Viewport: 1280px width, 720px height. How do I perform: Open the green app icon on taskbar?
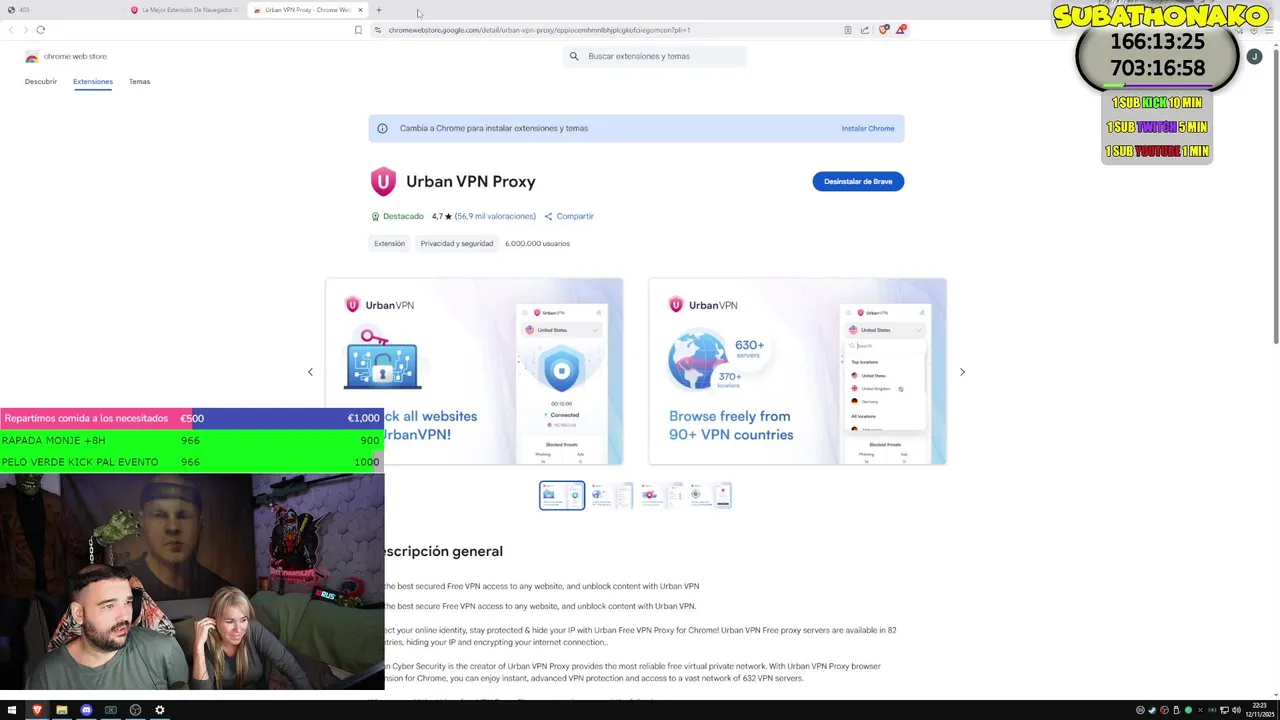tap(111, 710)
